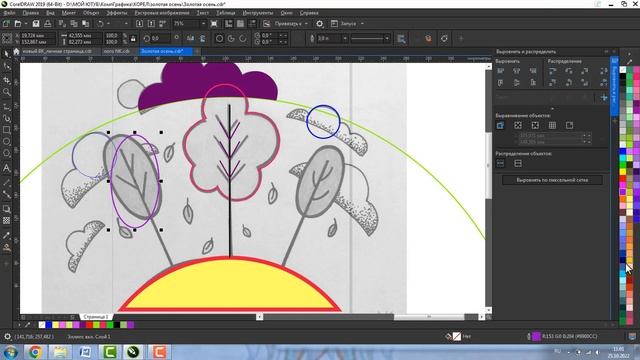Click the Open folder icon
Screen dimensions: 640x360
[x=18, y=24]
